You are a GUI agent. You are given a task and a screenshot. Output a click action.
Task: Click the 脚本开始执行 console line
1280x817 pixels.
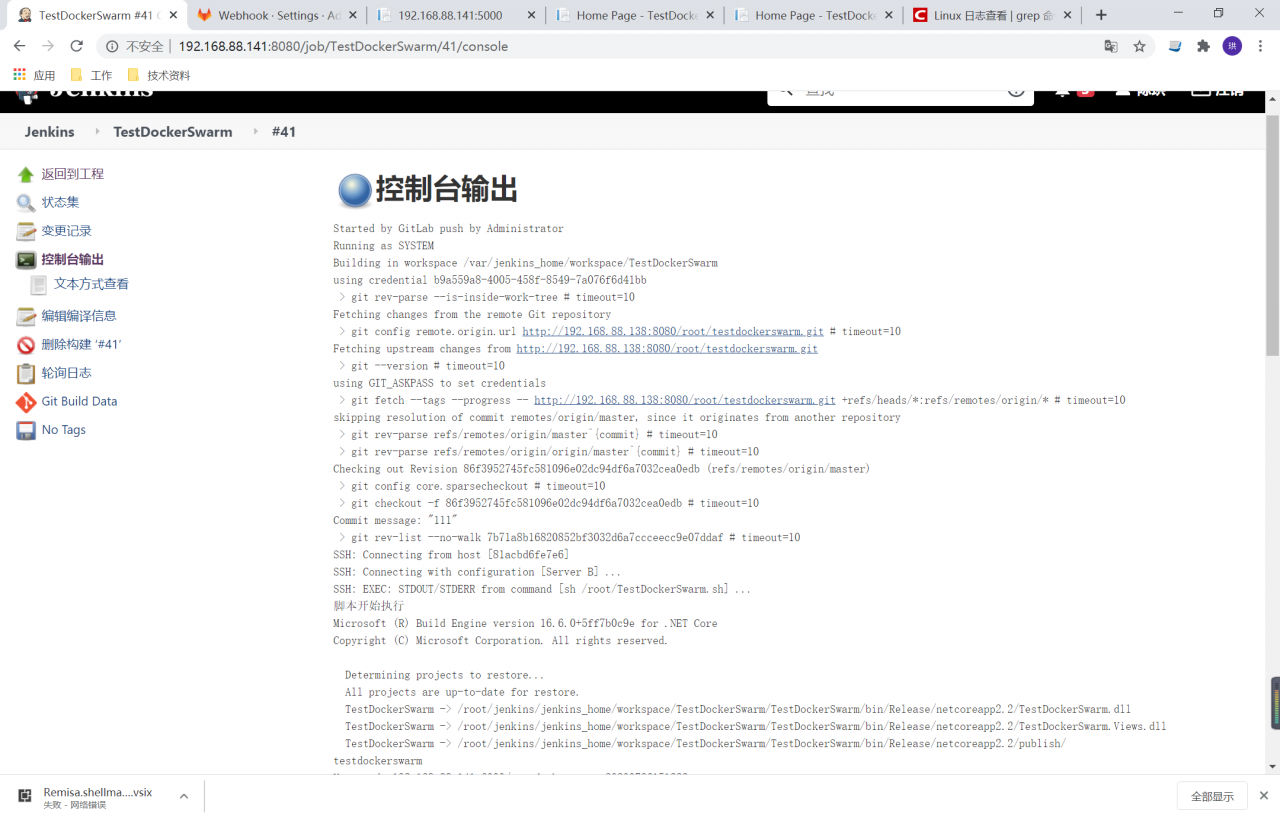368,606
